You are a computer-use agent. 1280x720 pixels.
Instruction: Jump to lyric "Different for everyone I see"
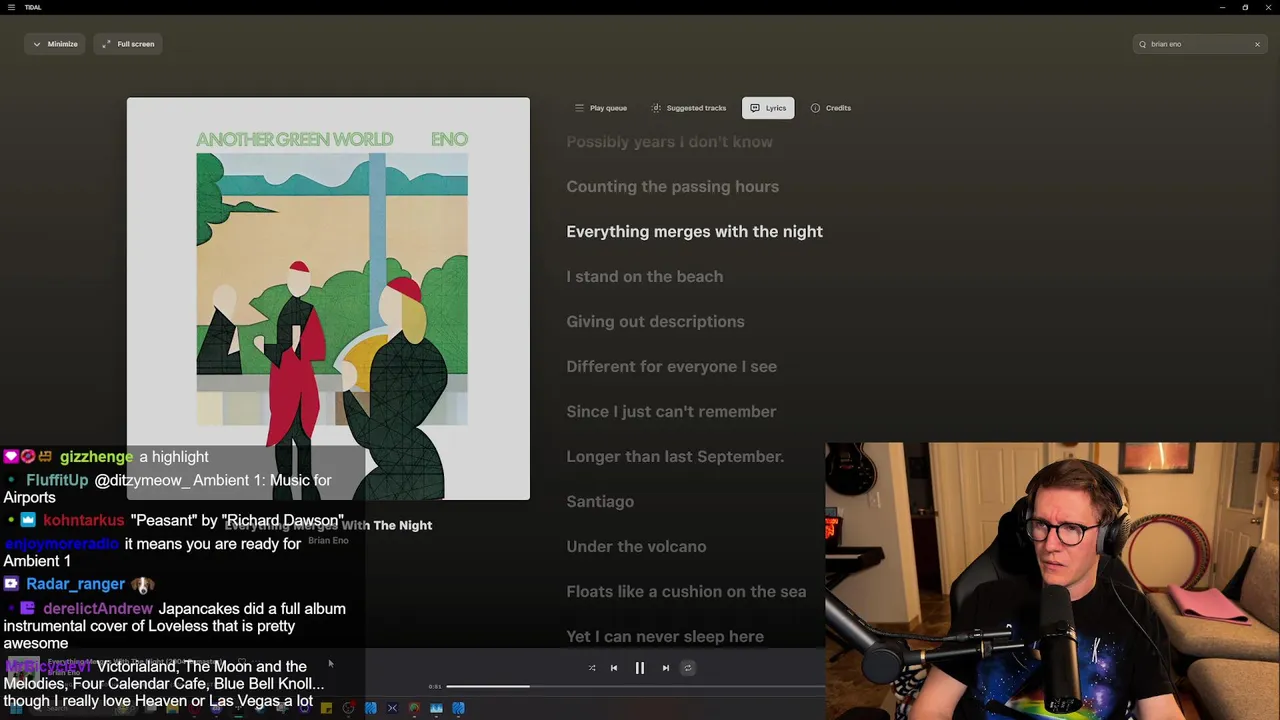(x=671, y=367)
